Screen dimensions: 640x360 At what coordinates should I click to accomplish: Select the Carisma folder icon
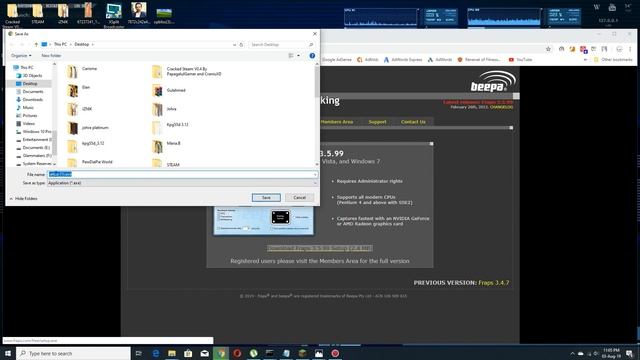tap(73, 72)
